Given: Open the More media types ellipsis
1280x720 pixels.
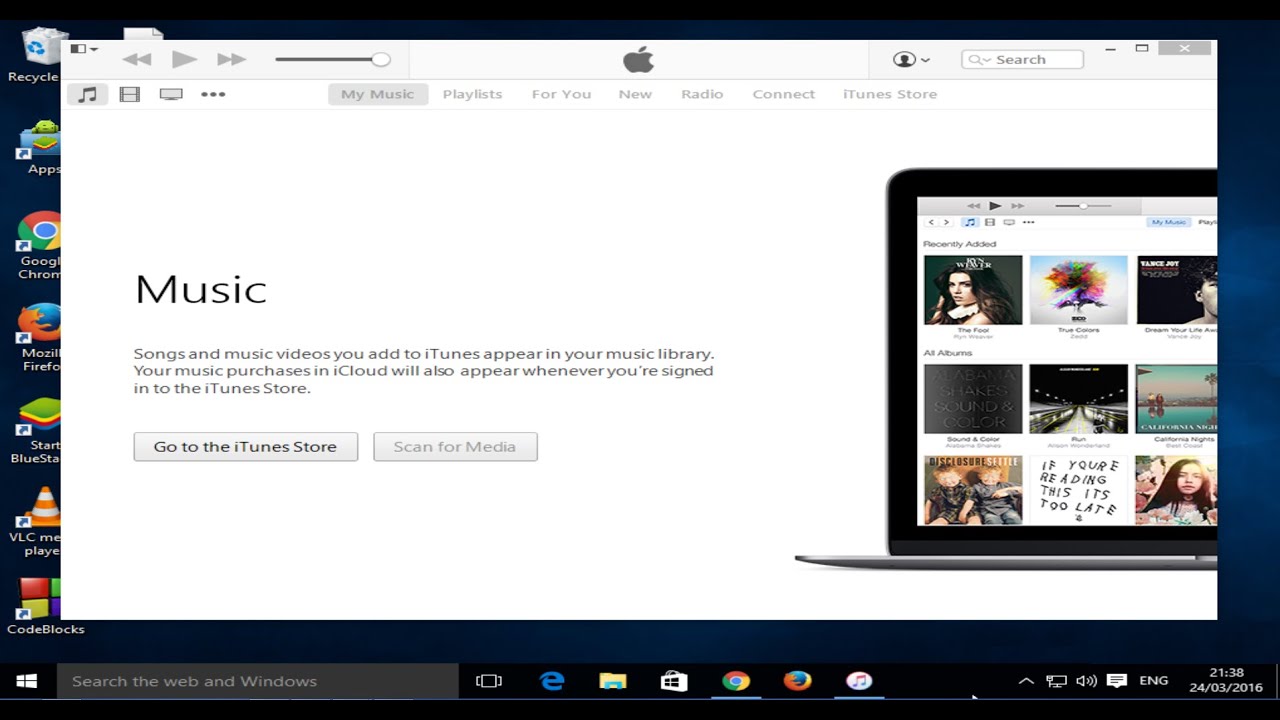Looking at the screenshot, I should tap(213, 94).
